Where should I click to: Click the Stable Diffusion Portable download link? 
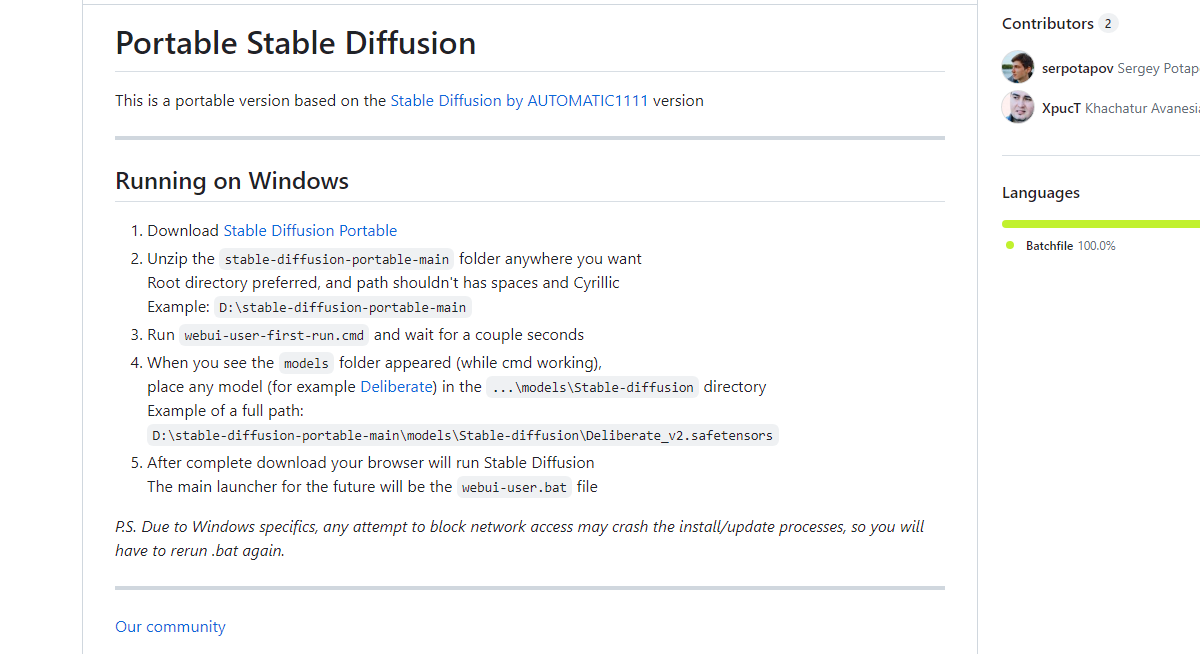point(310,230)
